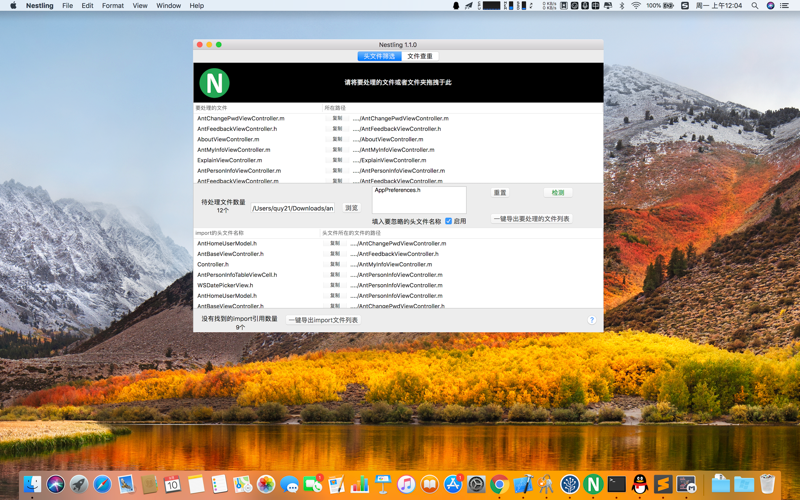800x500 pixels.
Task: Open Google Chrome from the dock
Action: click(x=499, y=484)
